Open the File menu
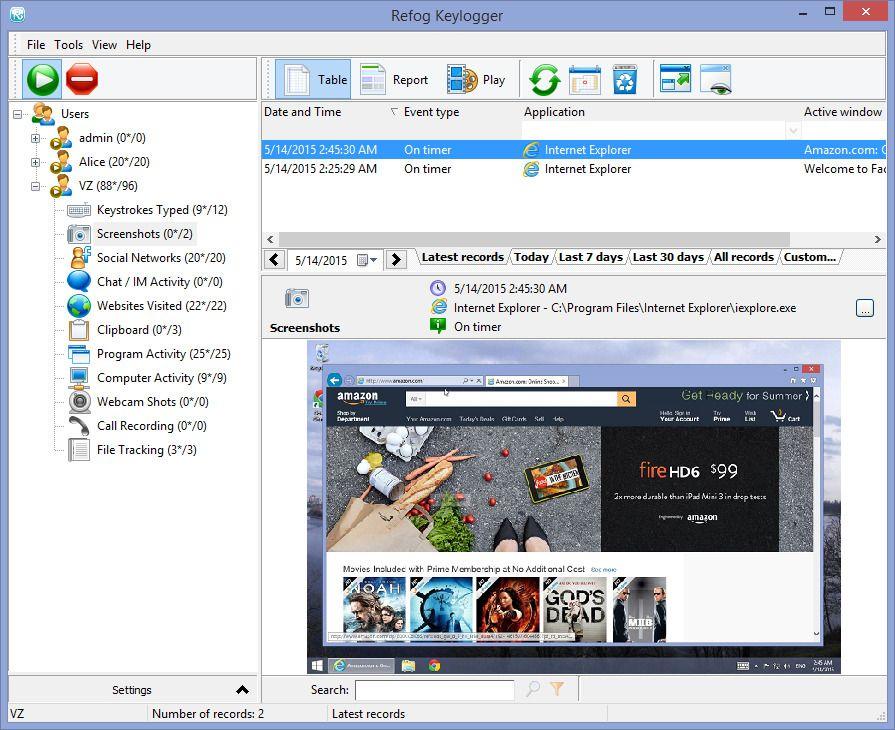Screen dimensions: 895x730 pos(36,45)
